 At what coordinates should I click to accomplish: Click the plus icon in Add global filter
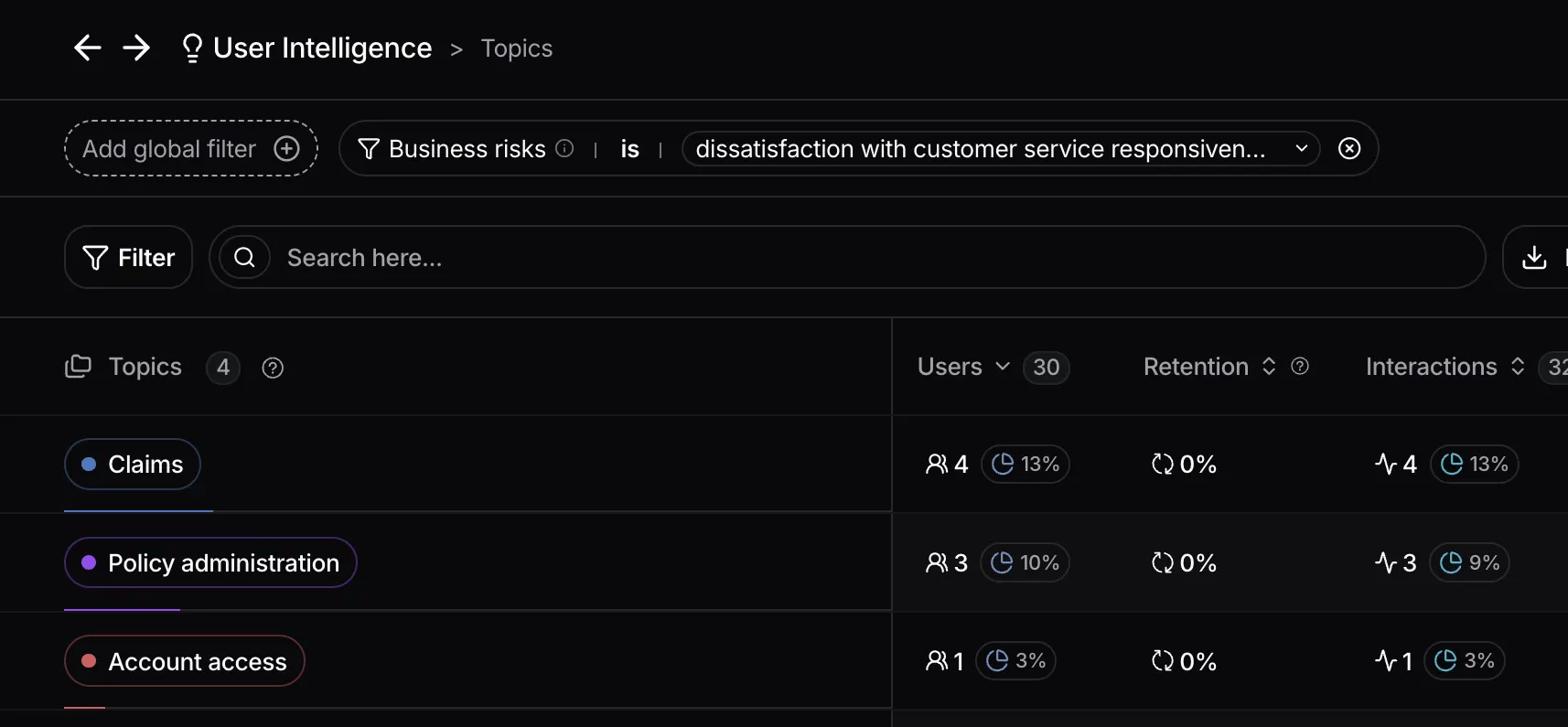pos(286,148)
